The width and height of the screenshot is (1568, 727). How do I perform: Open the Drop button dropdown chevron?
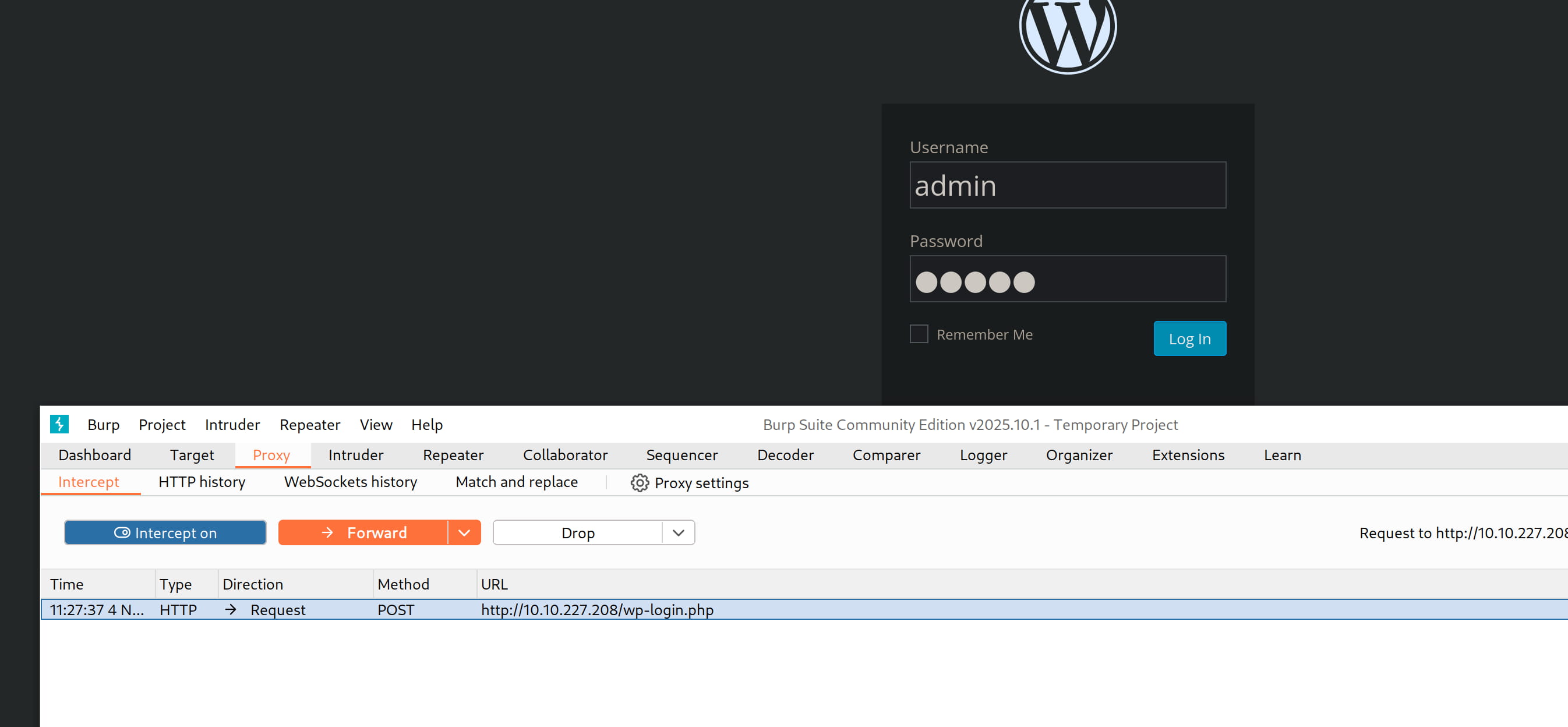678,533
